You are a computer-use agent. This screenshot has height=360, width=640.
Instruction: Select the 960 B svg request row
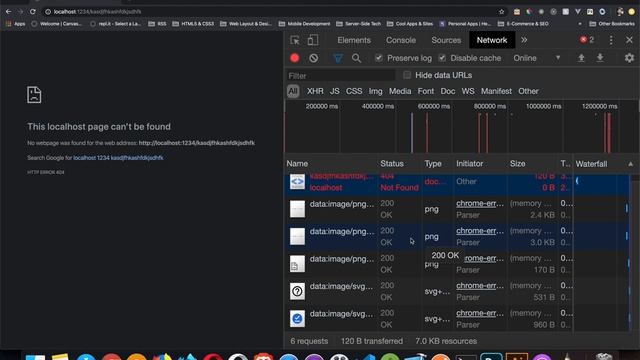tap(457, 318)
